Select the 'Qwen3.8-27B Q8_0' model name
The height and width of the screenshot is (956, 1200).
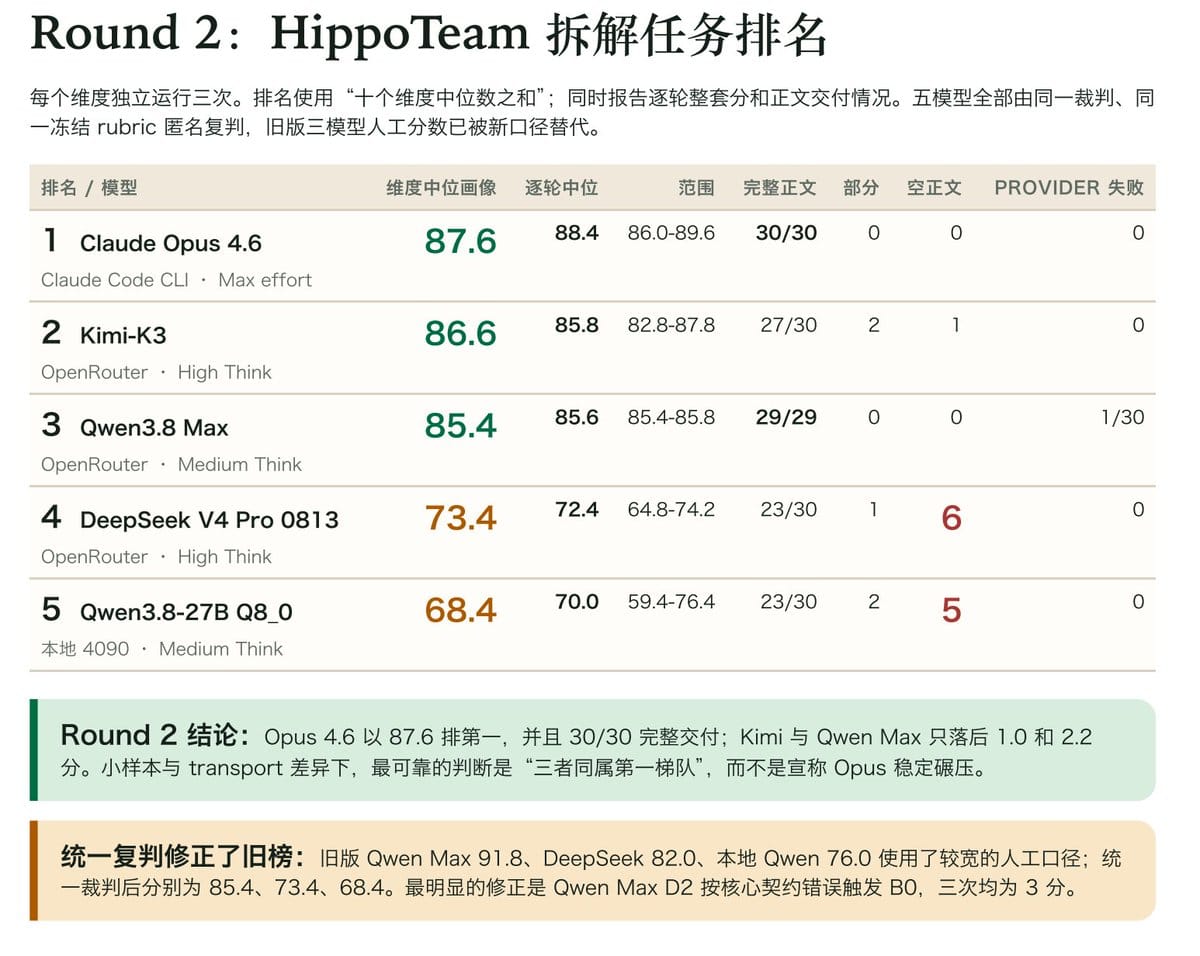[x=186, y=612]
